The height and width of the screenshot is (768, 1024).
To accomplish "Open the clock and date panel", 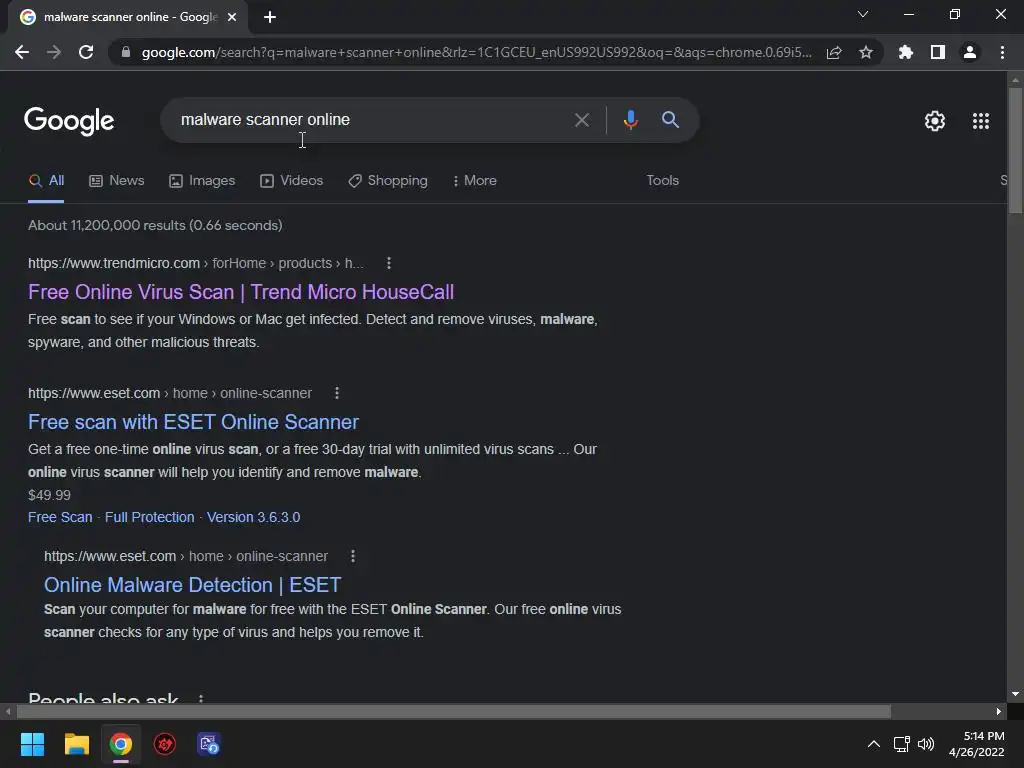I will coord(977,744).
